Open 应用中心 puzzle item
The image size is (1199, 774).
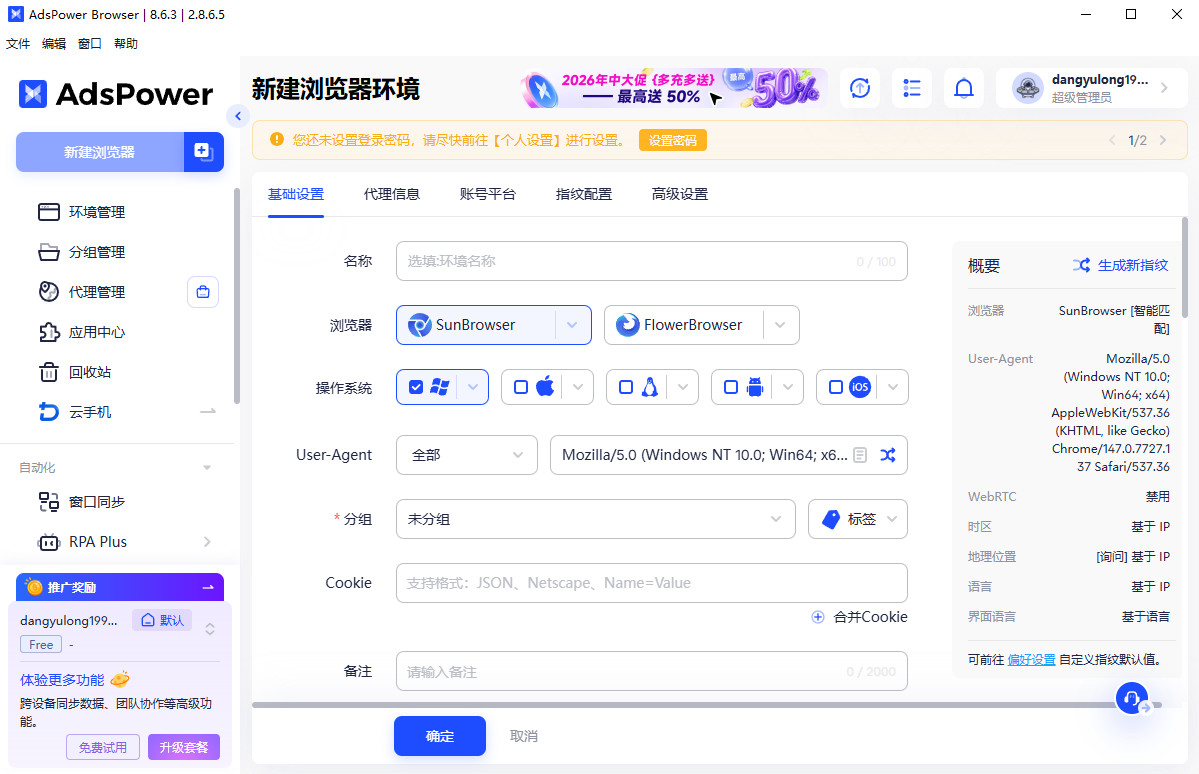click(96, 332)
